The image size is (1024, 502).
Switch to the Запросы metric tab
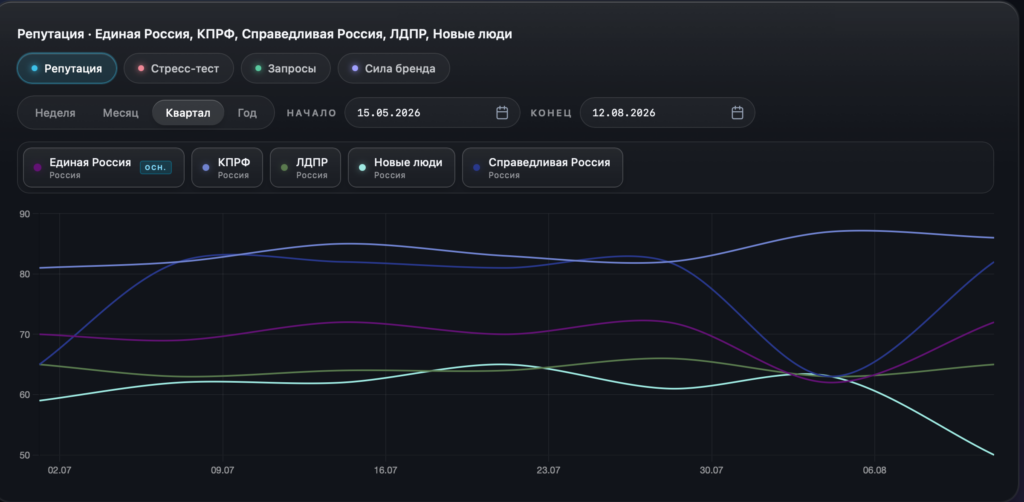tap(285, 69)
